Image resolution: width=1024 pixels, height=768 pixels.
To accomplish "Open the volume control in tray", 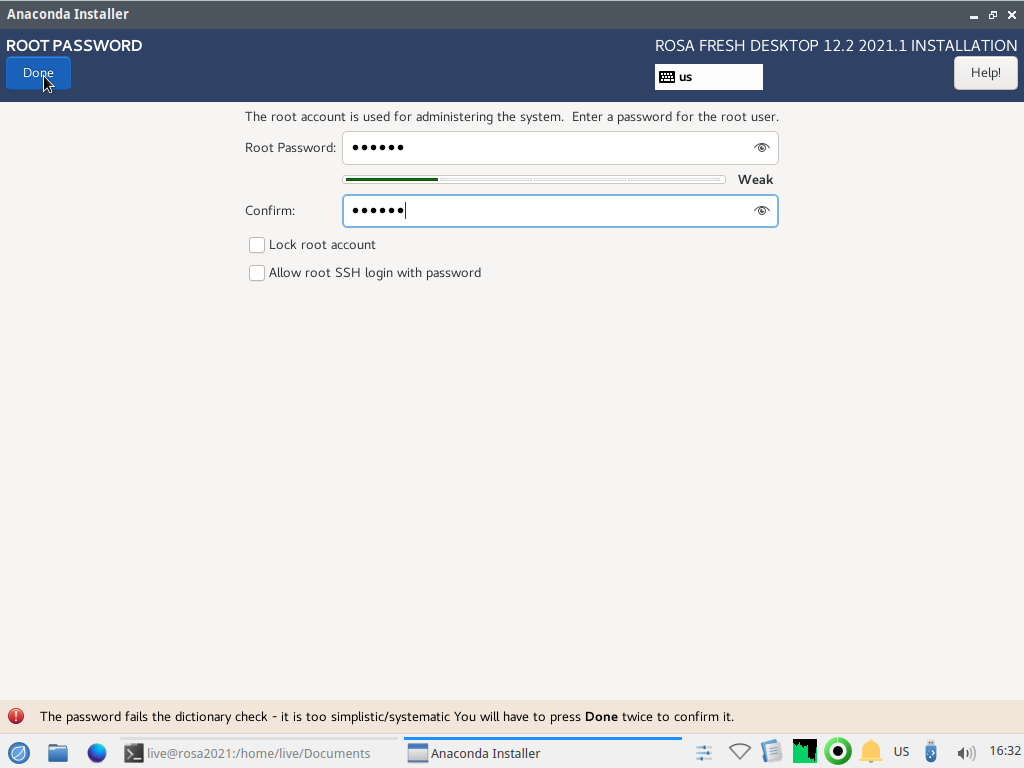I will (x=965, y=753).
